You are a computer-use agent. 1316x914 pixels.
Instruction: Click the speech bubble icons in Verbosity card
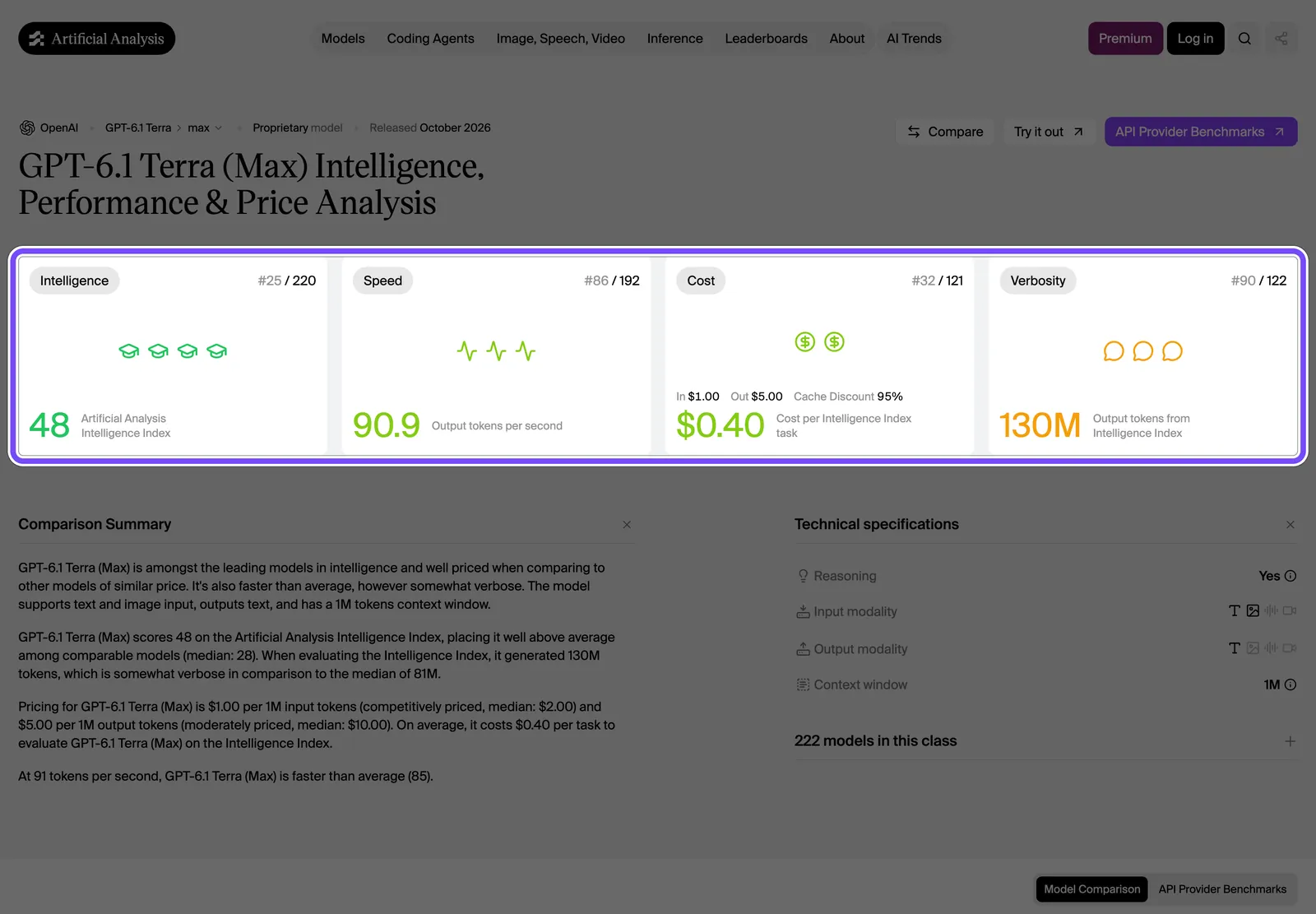(x=1142, y=351)
